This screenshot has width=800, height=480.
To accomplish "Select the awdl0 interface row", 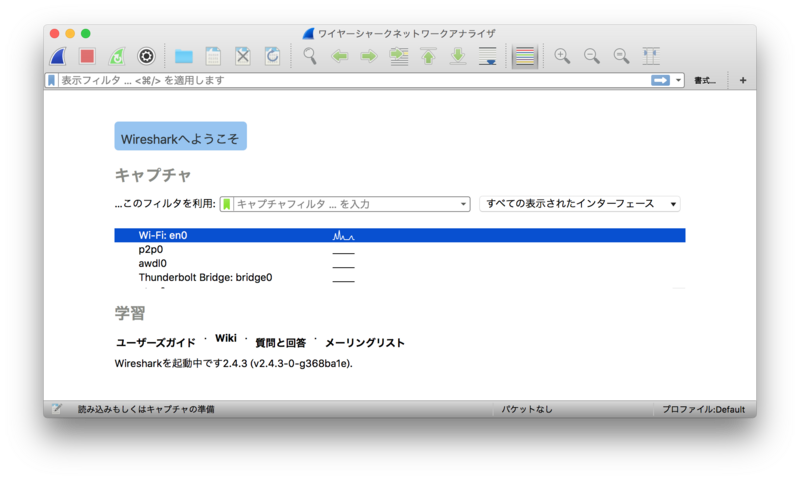I will click(x=399, y=264).
